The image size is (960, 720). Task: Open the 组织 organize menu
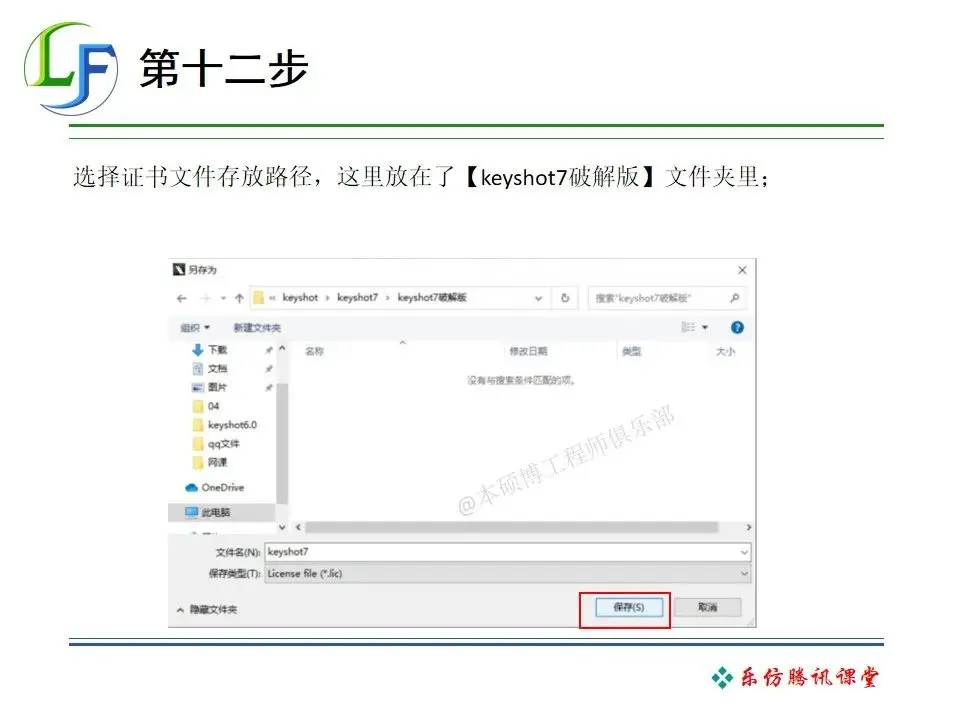(x=195, y=328)
